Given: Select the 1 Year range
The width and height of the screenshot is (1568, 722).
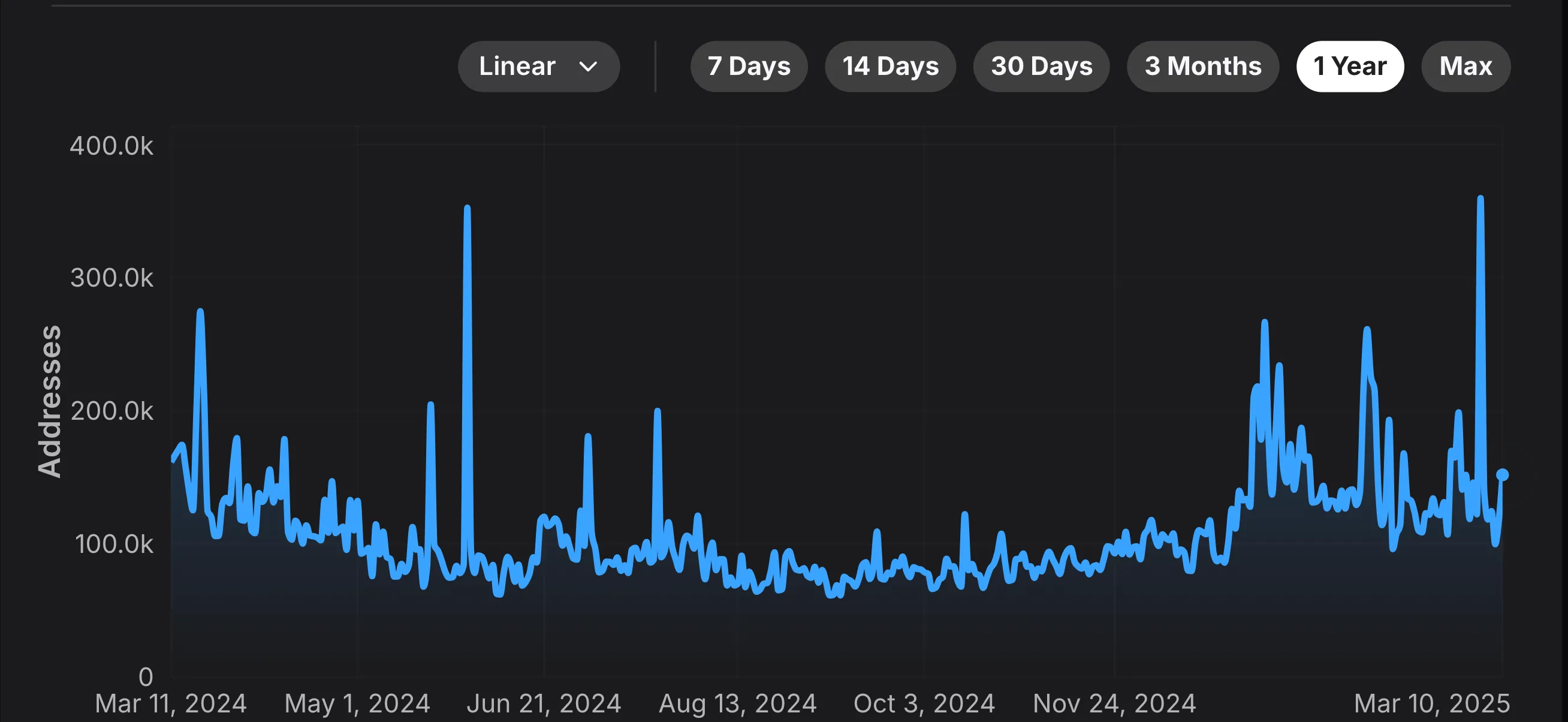Looking at the screenshot, I should click(1349, 67).
